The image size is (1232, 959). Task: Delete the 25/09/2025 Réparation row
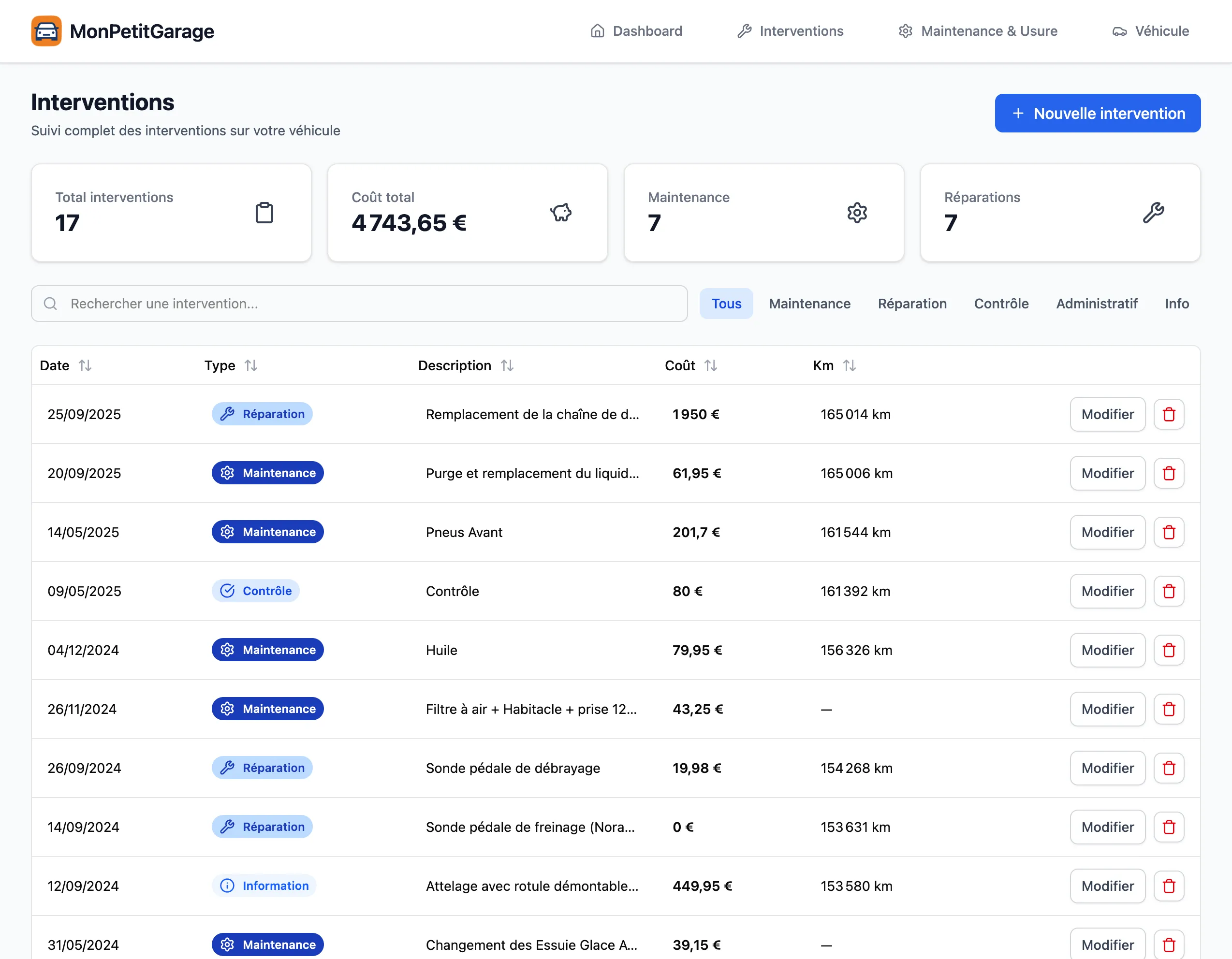(x=1168, y=414)
